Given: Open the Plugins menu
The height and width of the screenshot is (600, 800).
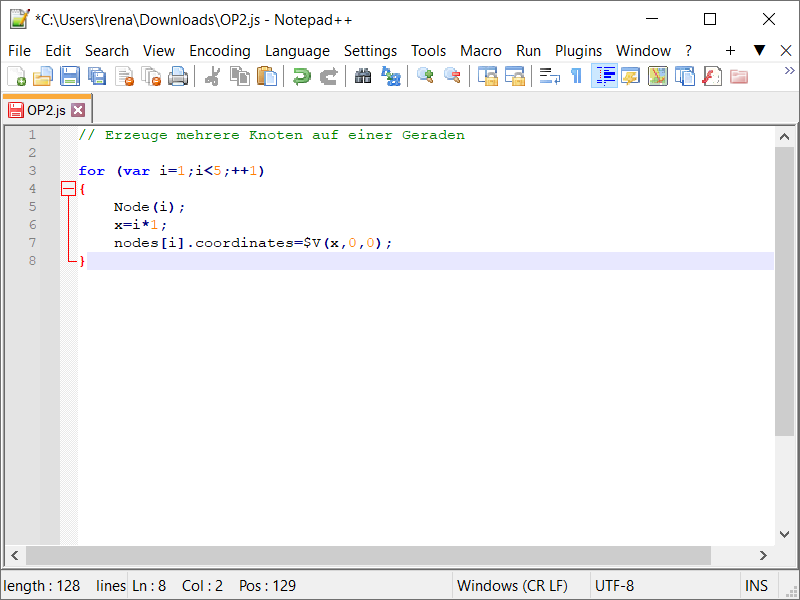Looking at the screenshot, I should pos(578,50).
